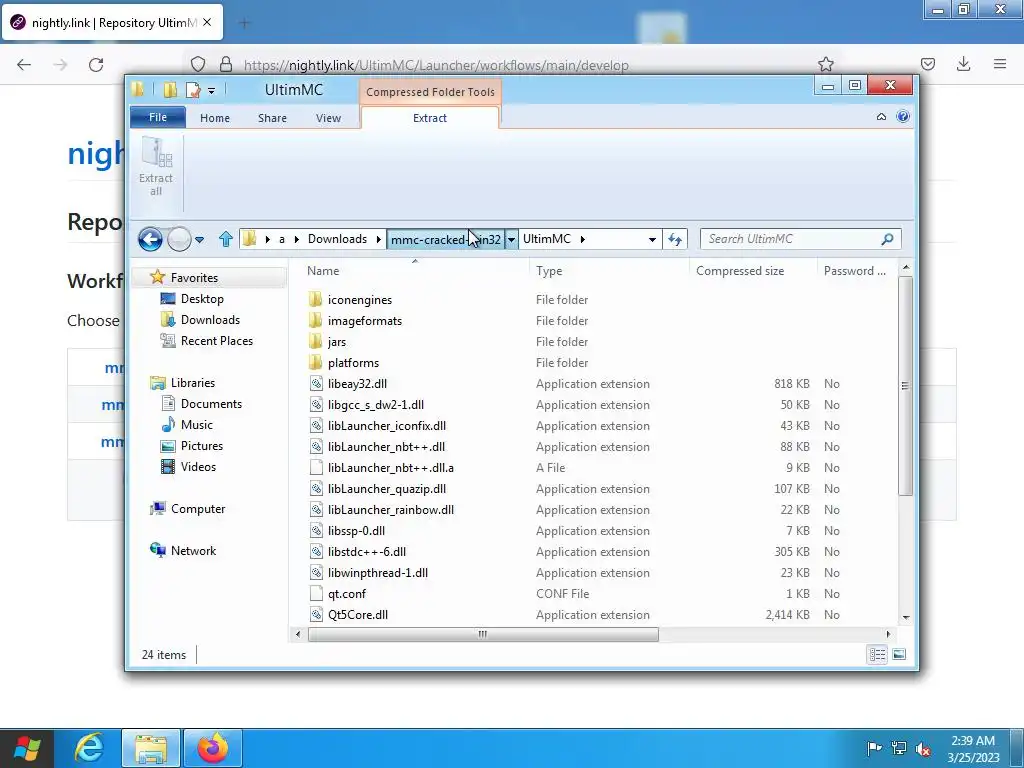Open Windows Start button
This screenshot has width=1024, height=768.
point(27,748)
